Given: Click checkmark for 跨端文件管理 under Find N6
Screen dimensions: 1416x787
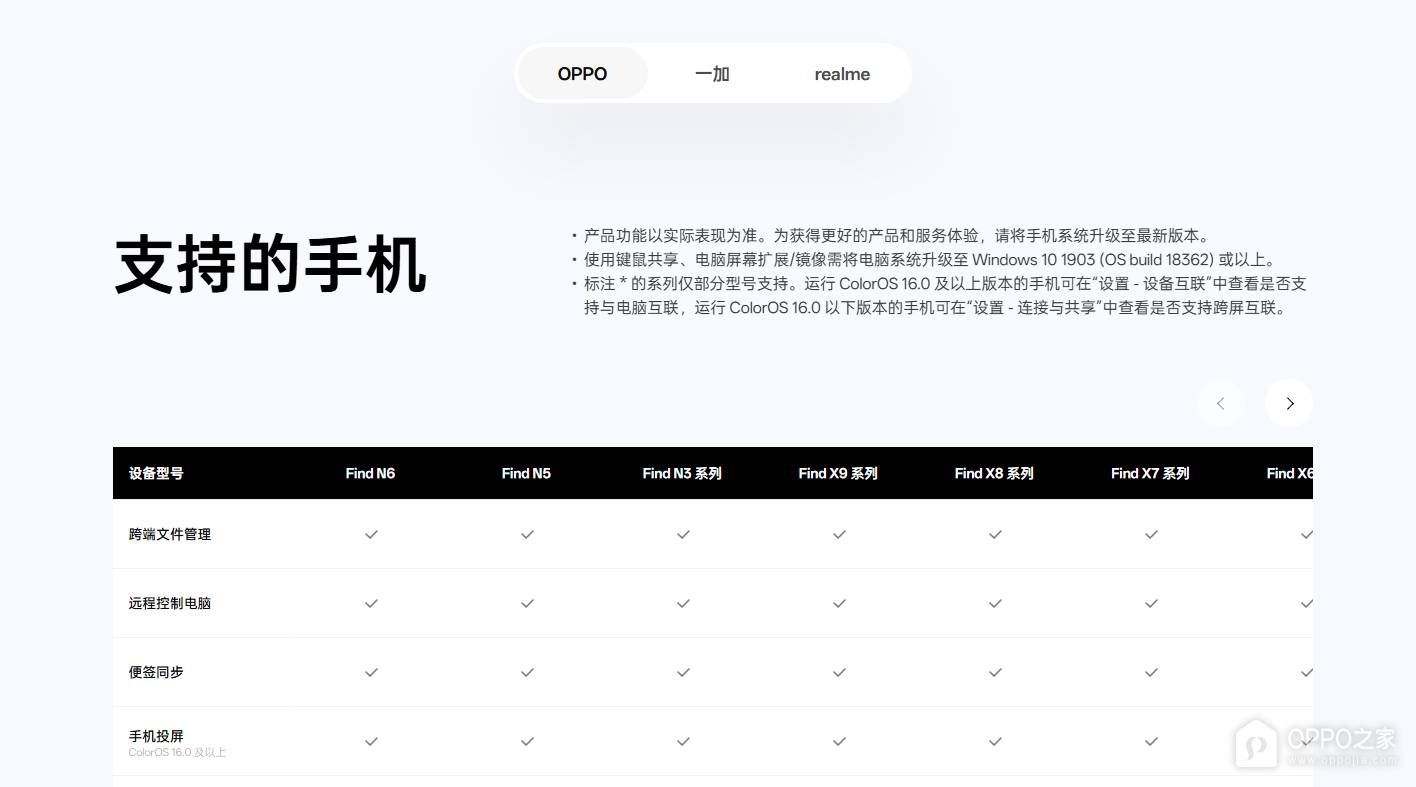Looking at the screenshot, I should [x=371, y=534].
